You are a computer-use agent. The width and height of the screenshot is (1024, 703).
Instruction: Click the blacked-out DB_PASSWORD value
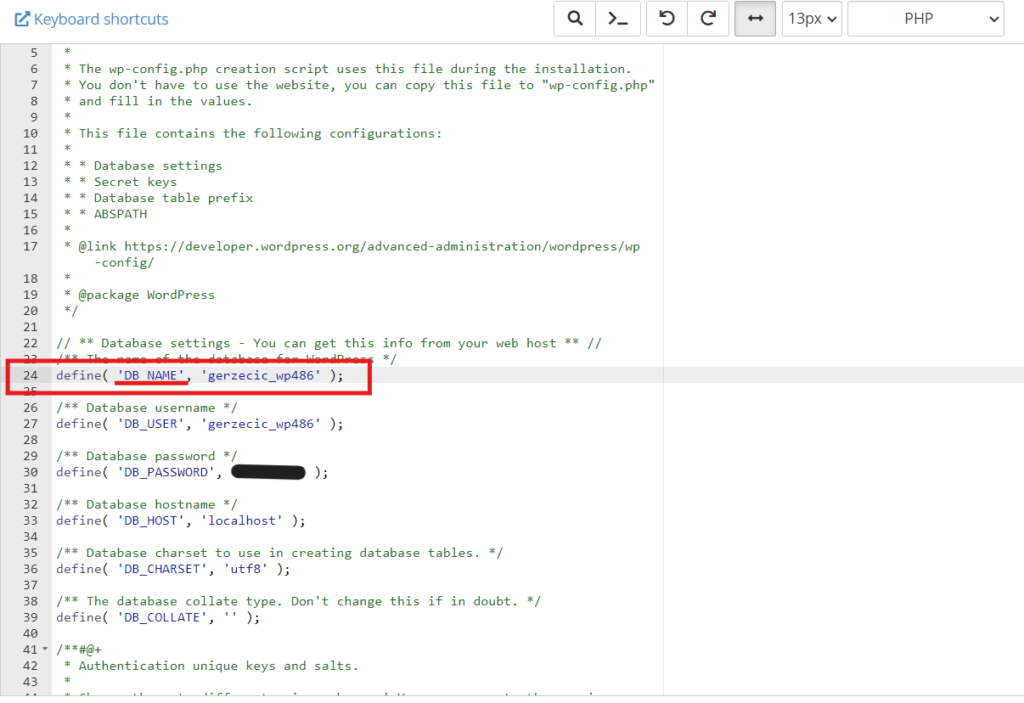click(268, 472)
